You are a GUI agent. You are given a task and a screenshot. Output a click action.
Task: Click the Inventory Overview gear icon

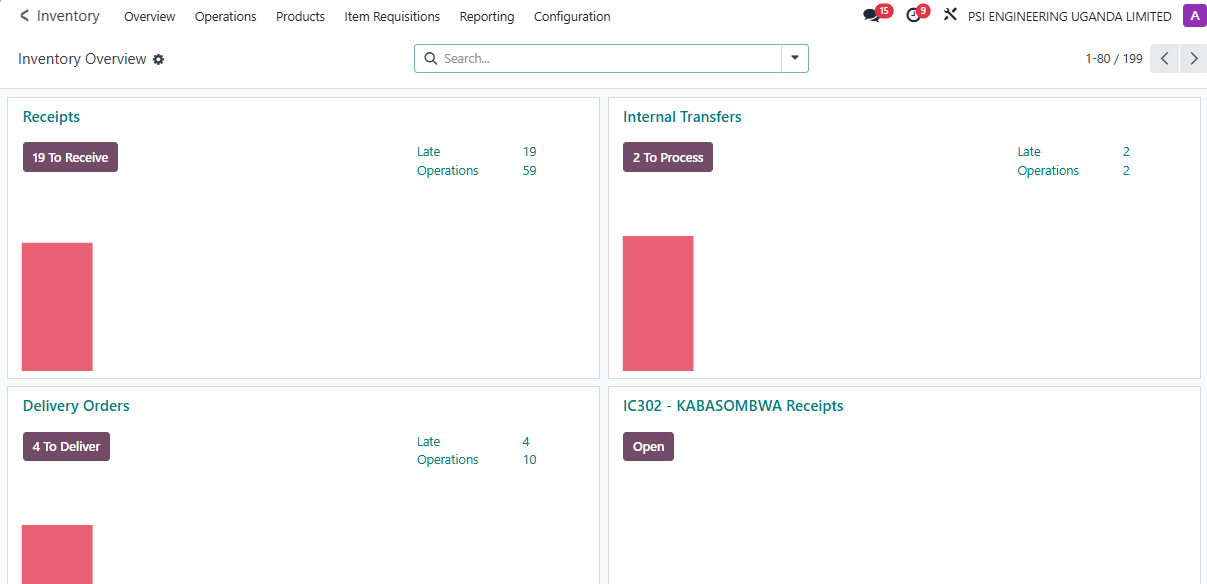coord(158,60)
